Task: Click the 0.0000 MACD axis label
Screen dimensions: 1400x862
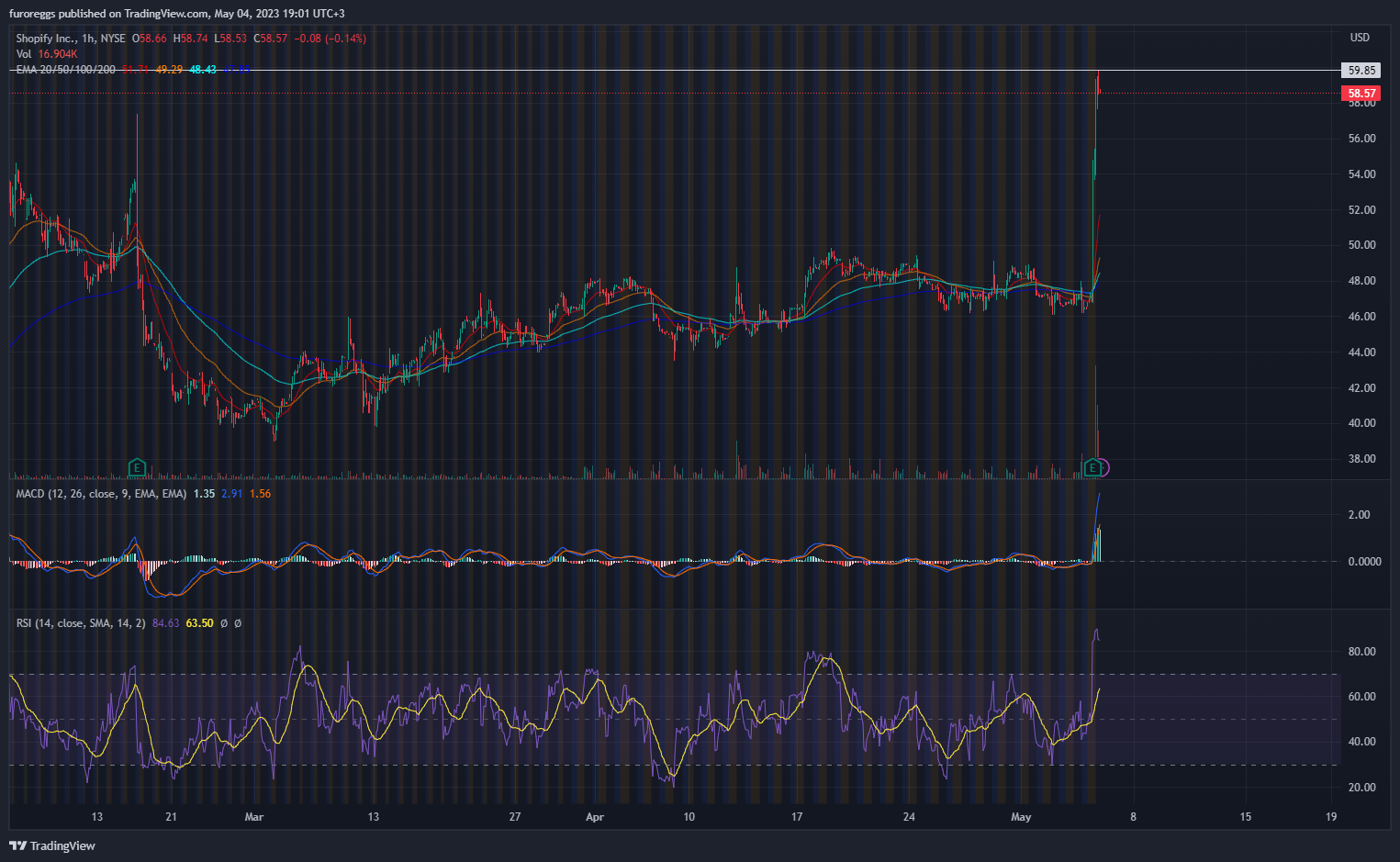Action: [1364, 562]
